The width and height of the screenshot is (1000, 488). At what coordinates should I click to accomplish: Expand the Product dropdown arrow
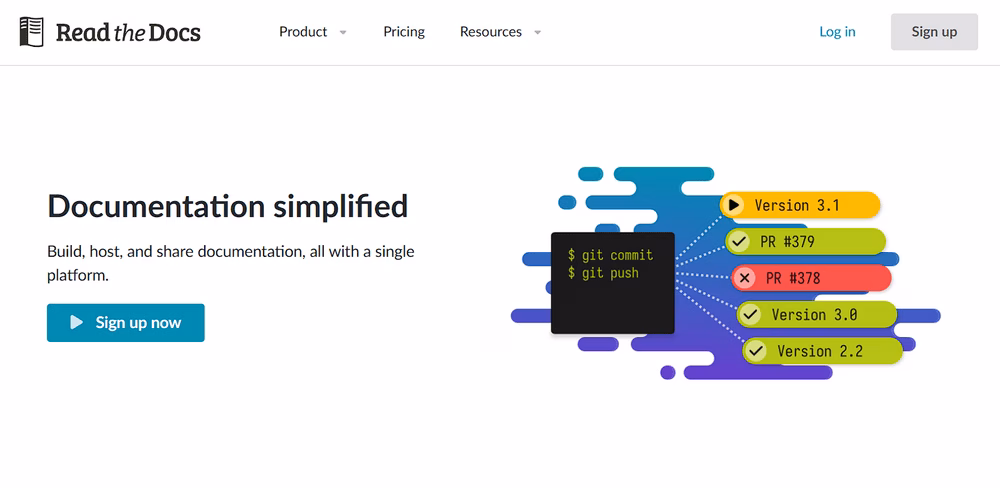click(x=343, y=32)
